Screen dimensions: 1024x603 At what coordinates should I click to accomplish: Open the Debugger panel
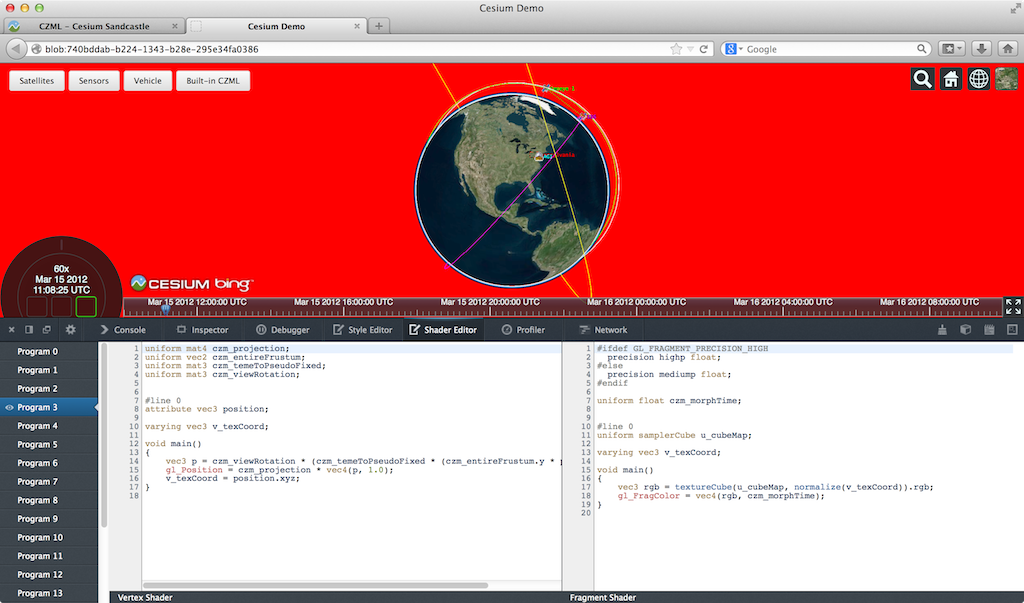[283, 330]
